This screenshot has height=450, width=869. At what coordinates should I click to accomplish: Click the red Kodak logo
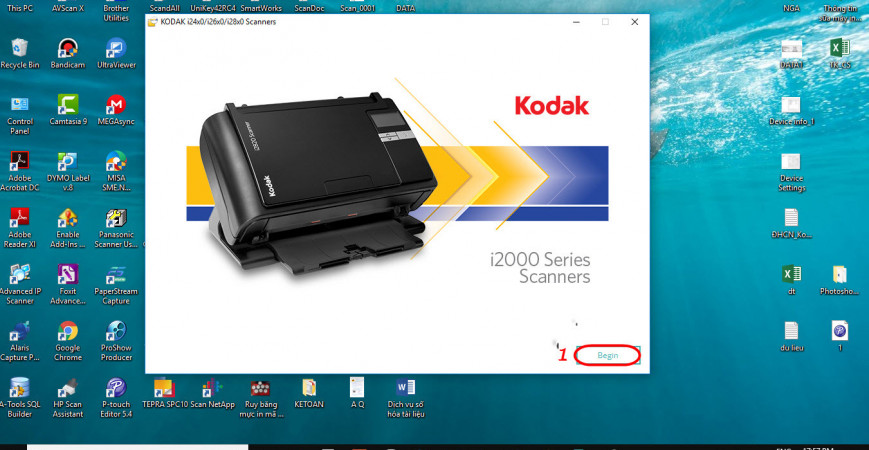click(x=551, y=104)
